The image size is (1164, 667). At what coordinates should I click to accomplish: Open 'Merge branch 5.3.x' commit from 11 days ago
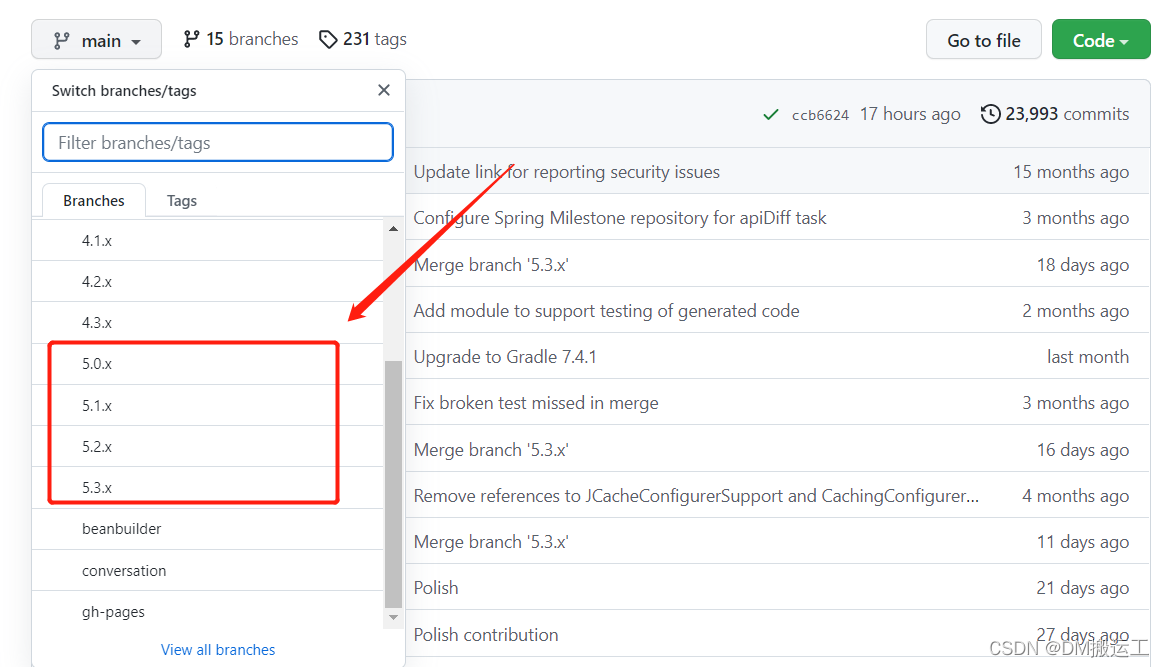[491, 542]
